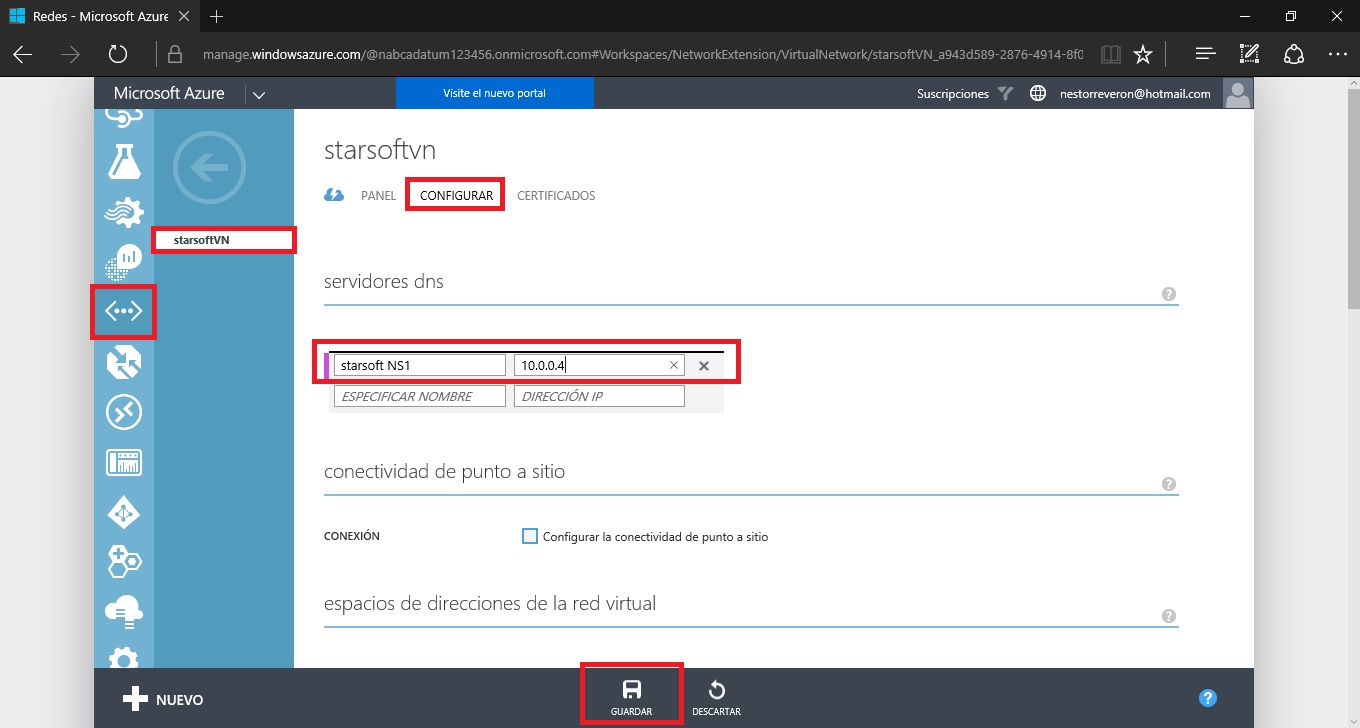Click the flask-shaped sidebar icon
1360x728 pixels.
click(x=124, y=160)
